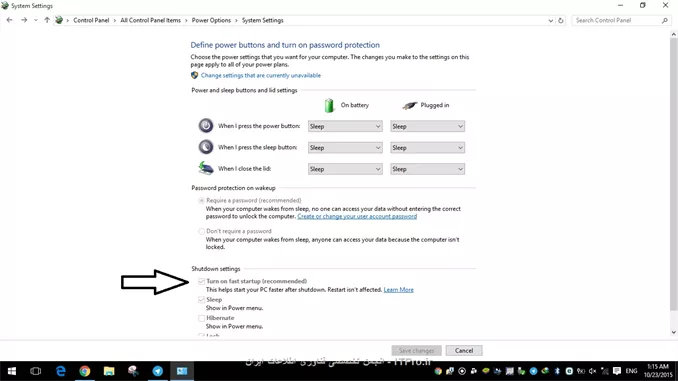Click the search magnifier icon
Viewport: 678px width, 381px height.
coord(665,20)
